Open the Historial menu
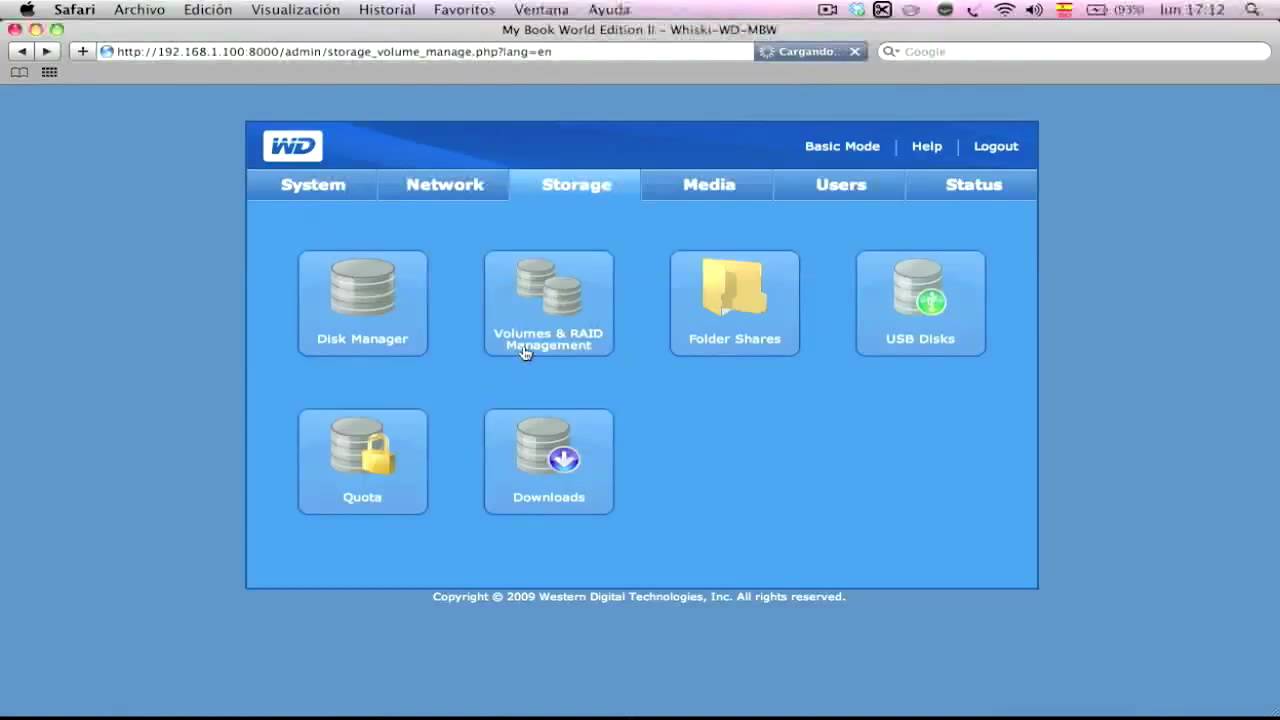 click(387, 9)
